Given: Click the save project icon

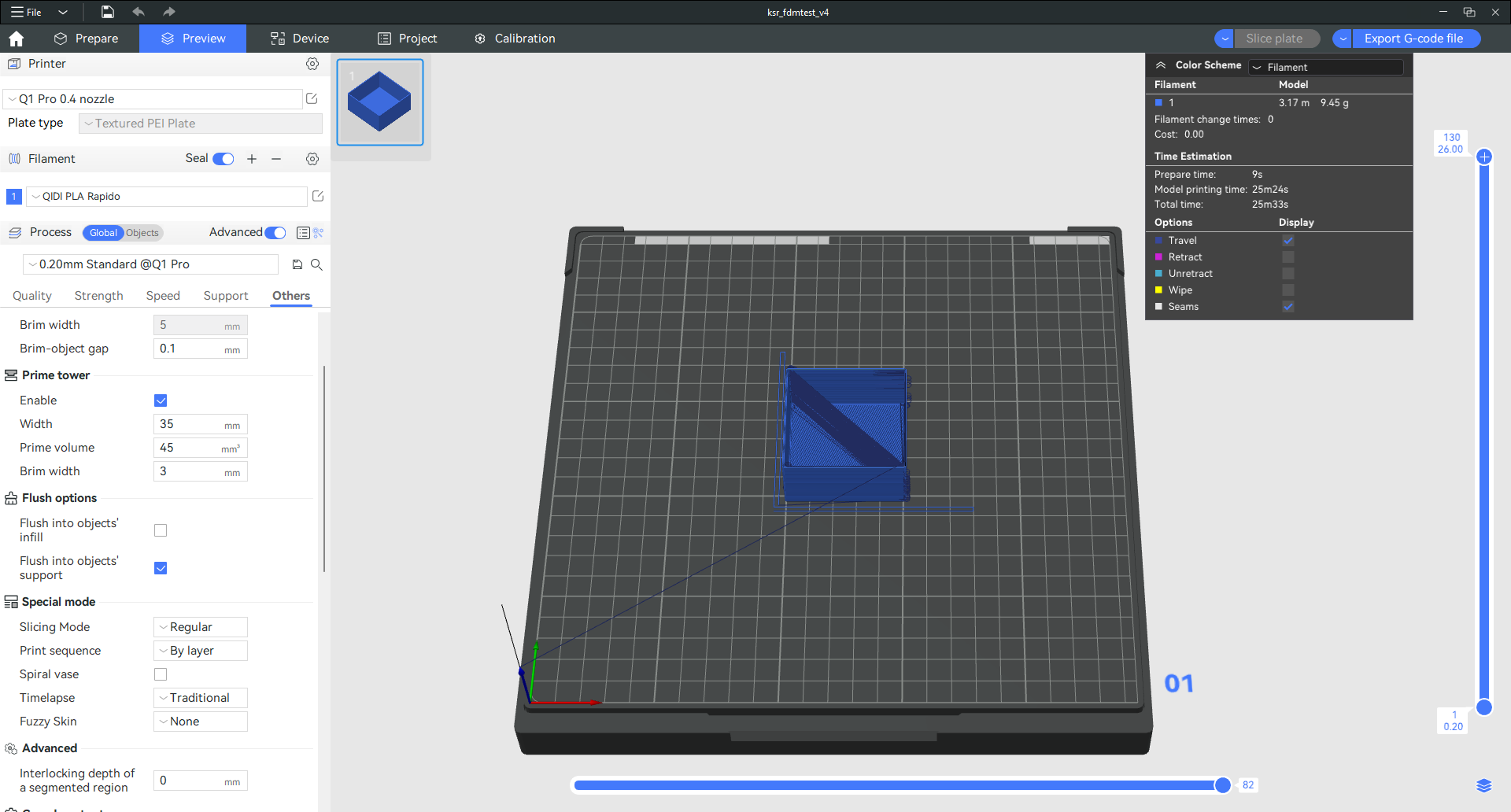Looking at the screenshot, I should [108, 12].
